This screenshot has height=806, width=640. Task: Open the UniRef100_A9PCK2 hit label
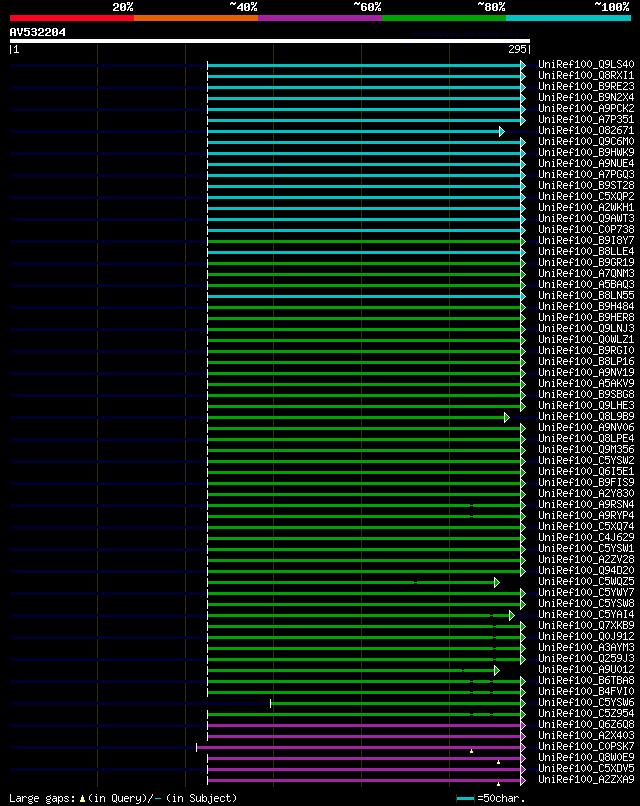(586, 109)
